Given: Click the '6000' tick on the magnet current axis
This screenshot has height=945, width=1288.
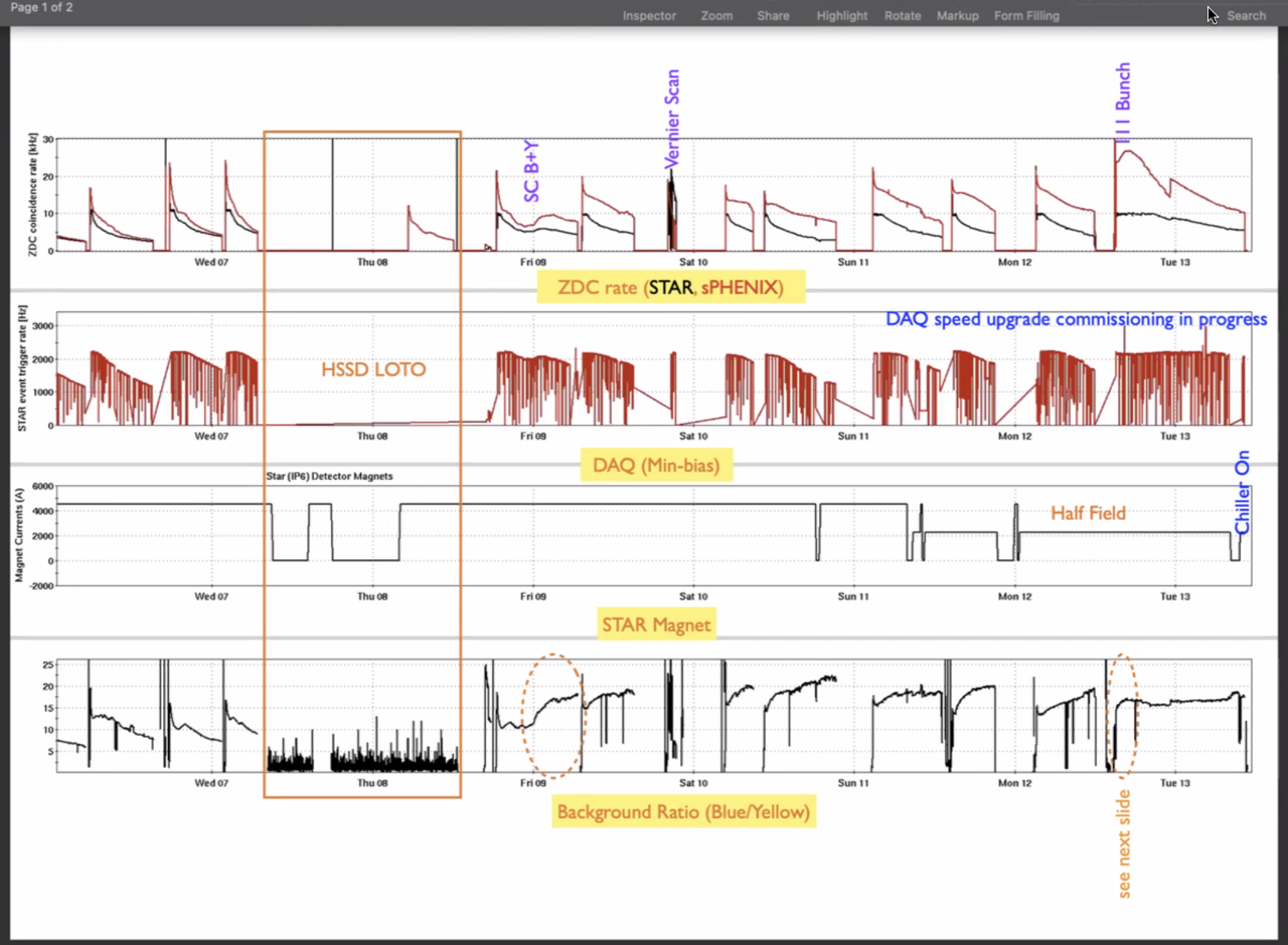Looking at the screenshot, I should [43, 486].
